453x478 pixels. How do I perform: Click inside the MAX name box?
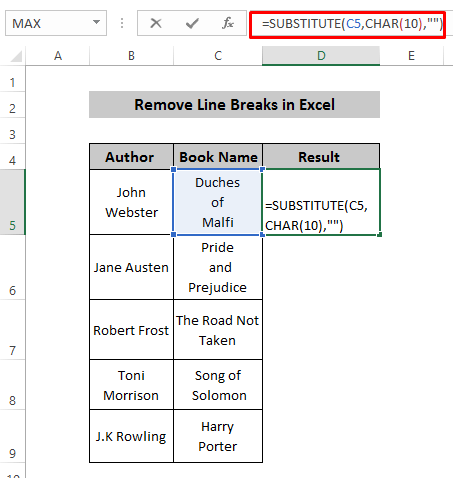click(x=48, y=23)
